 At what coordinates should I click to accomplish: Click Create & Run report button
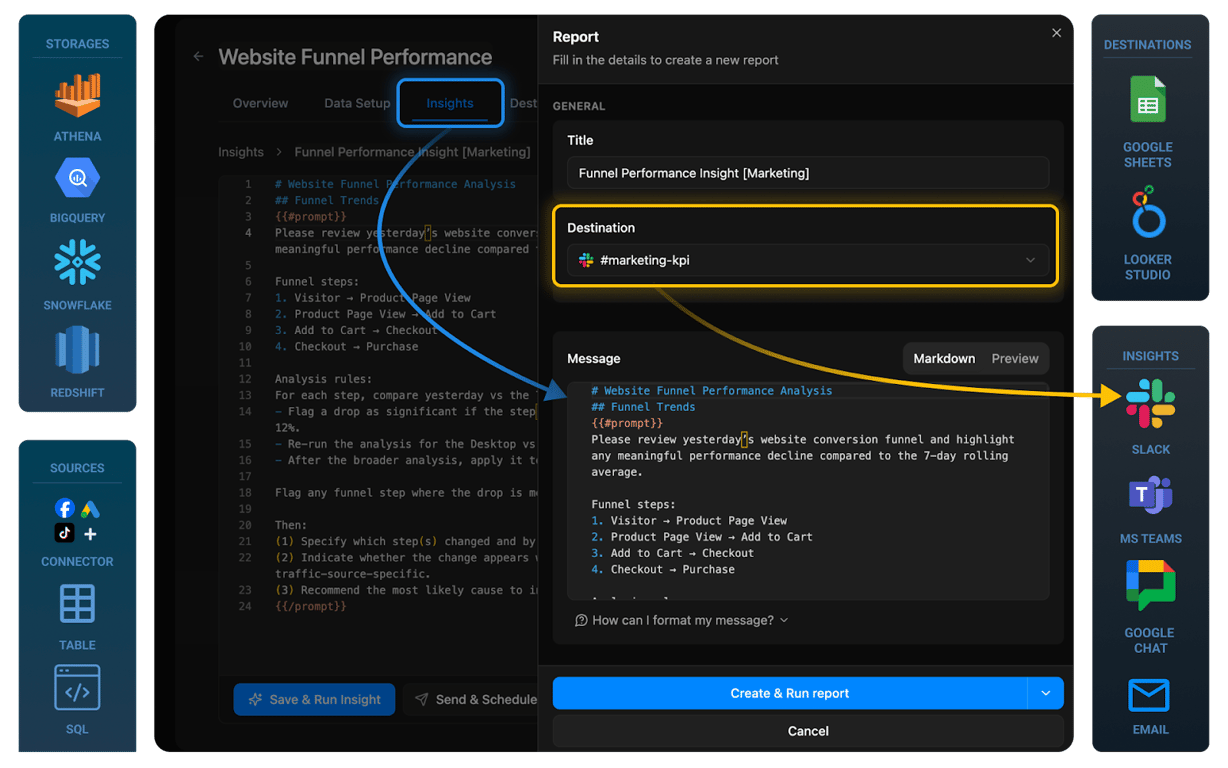pyautogui.click(x=790, y=693)
